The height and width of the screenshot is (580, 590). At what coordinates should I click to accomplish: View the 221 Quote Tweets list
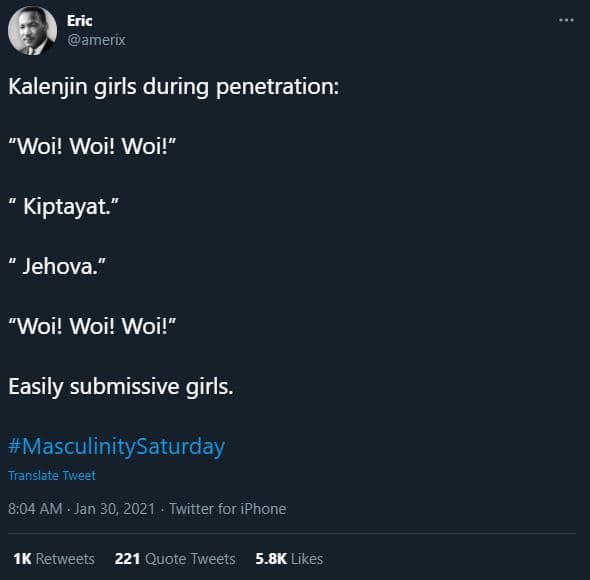point(175,559)
